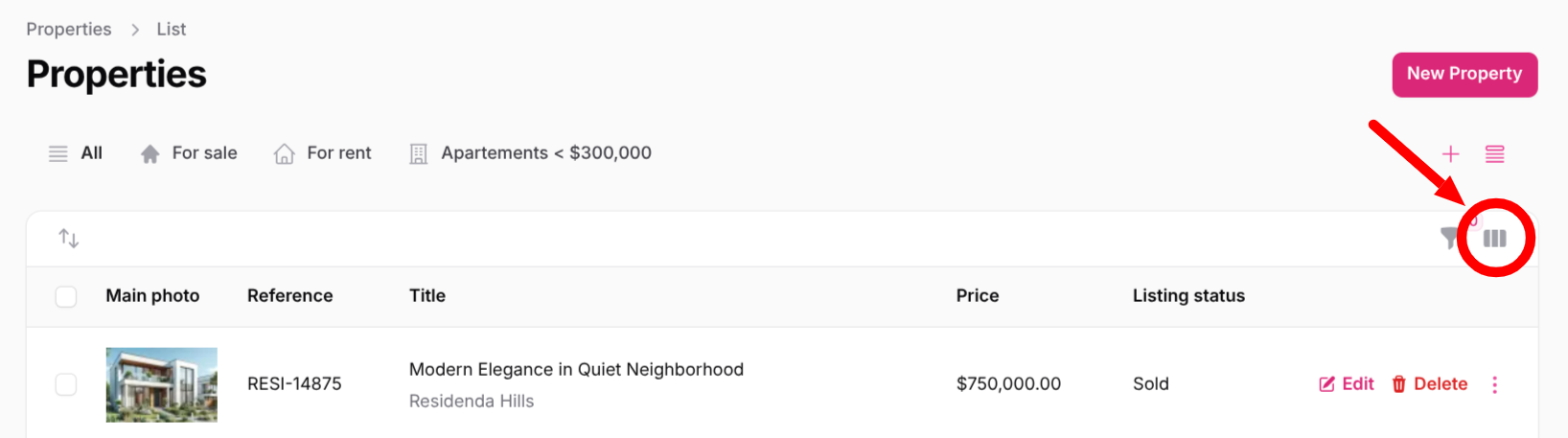Click the Listing status column header
Screen dimensions: 1568x438
click(x=1188, y=296)
